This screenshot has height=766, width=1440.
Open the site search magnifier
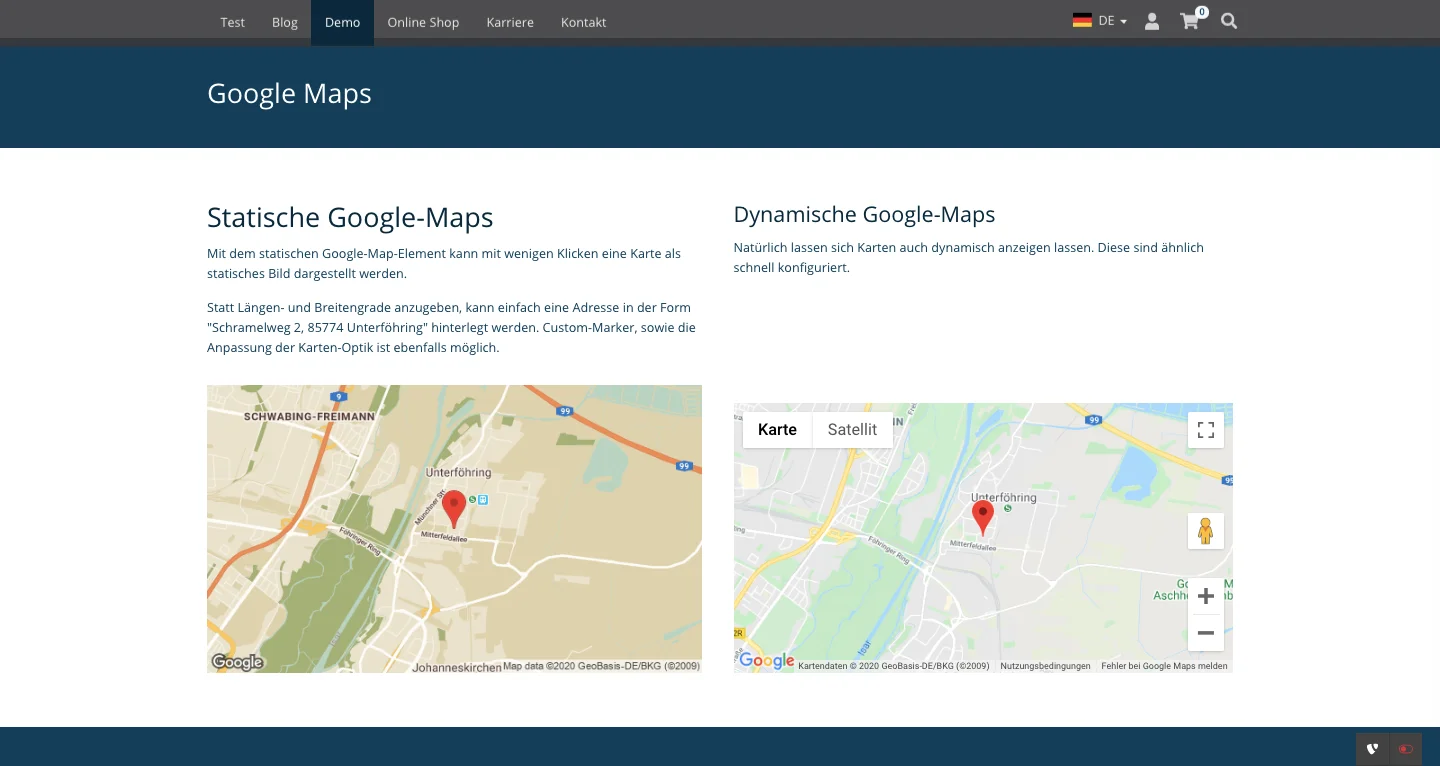(1228, 21)
